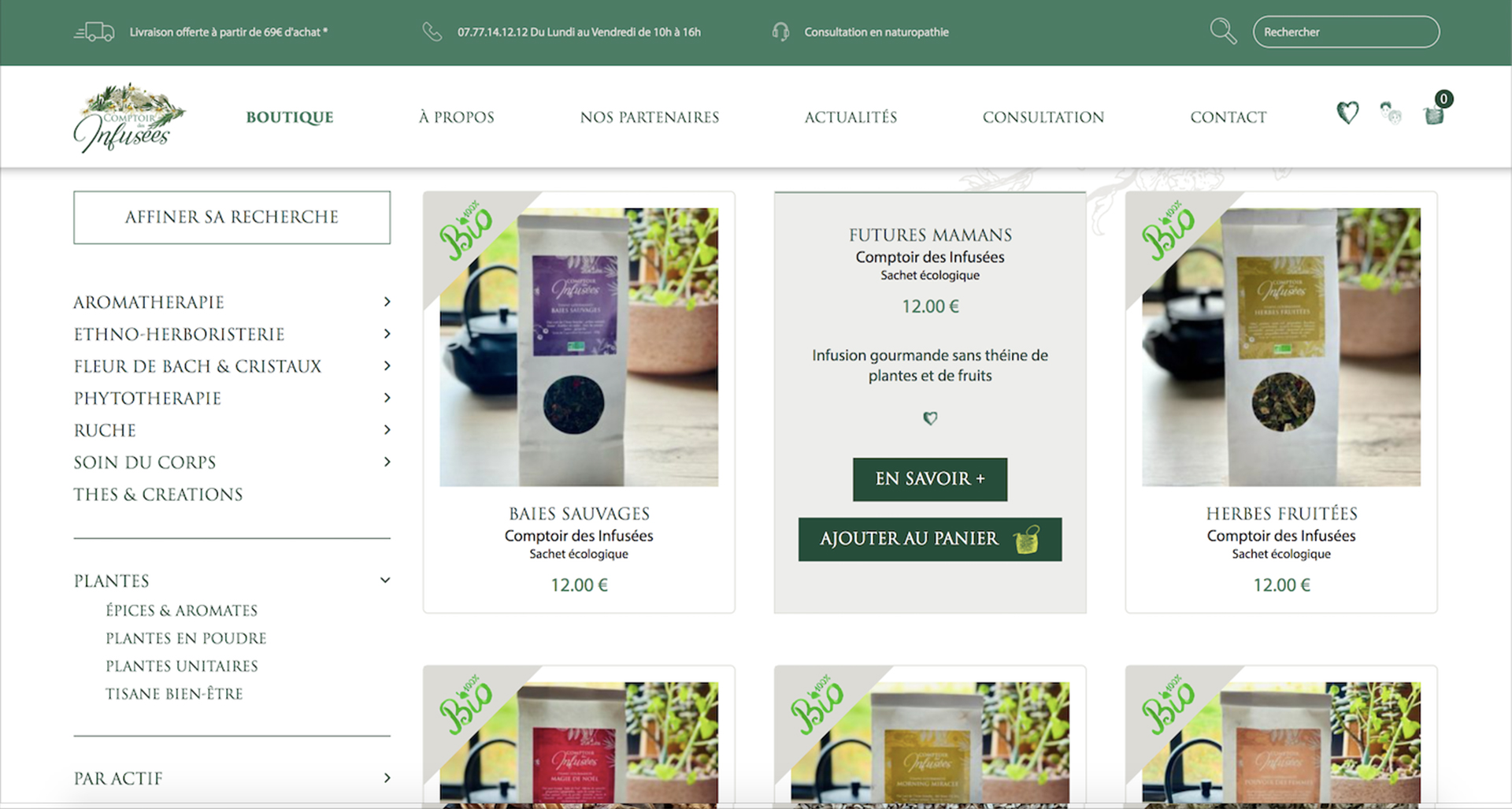The width and height of the screenshot is (1512, 809).
Task: Click the user account icon in header
Action: point(1391,113)
